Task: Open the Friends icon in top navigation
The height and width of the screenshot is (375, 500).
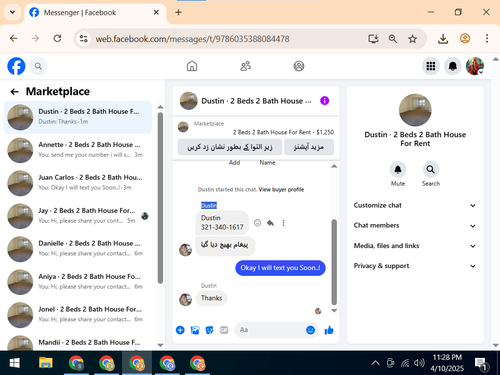Action: click(246, 66)
